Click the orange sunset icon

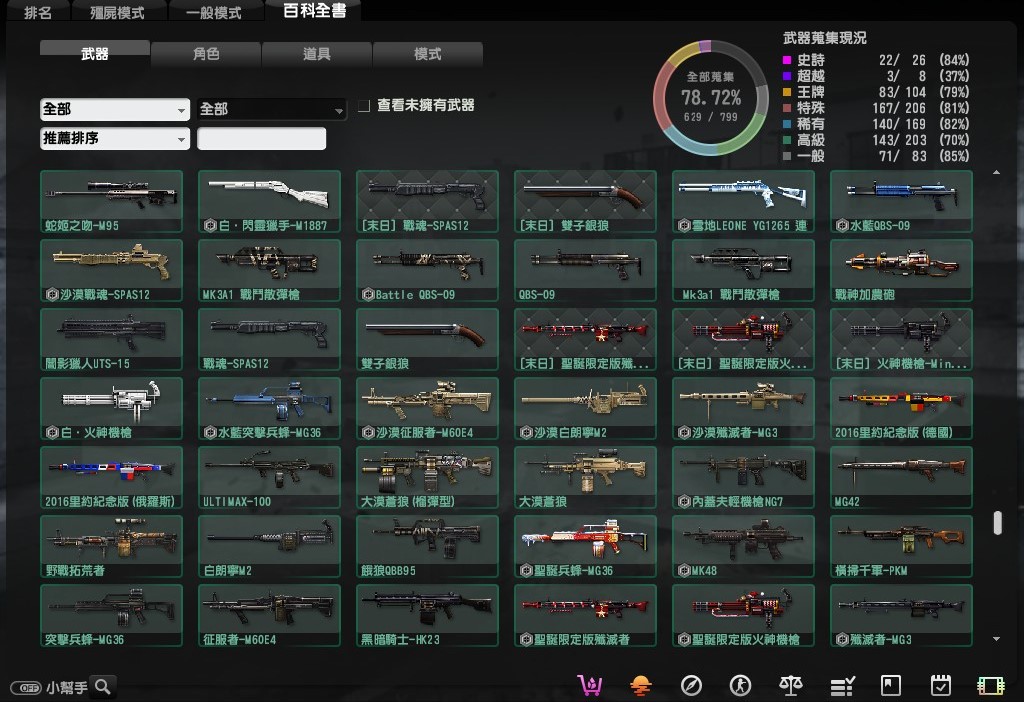640,685
